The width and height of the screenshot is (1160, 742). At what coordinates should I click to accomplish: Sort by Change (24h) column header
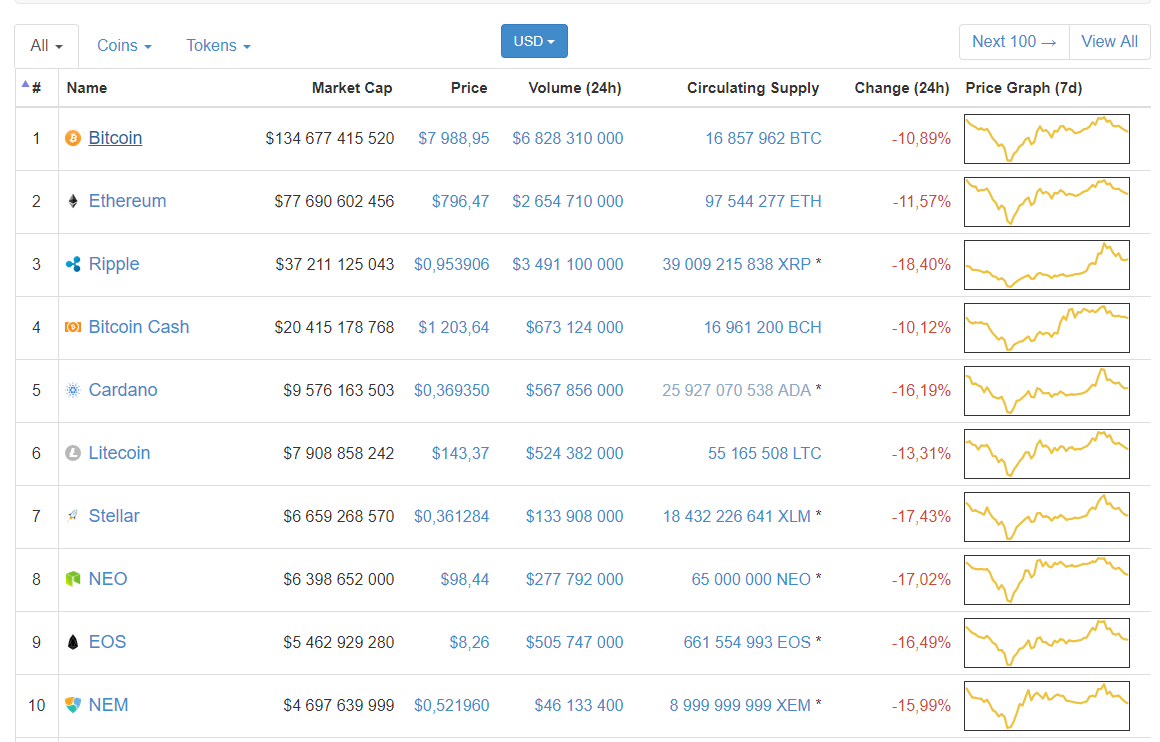point(901,88)
